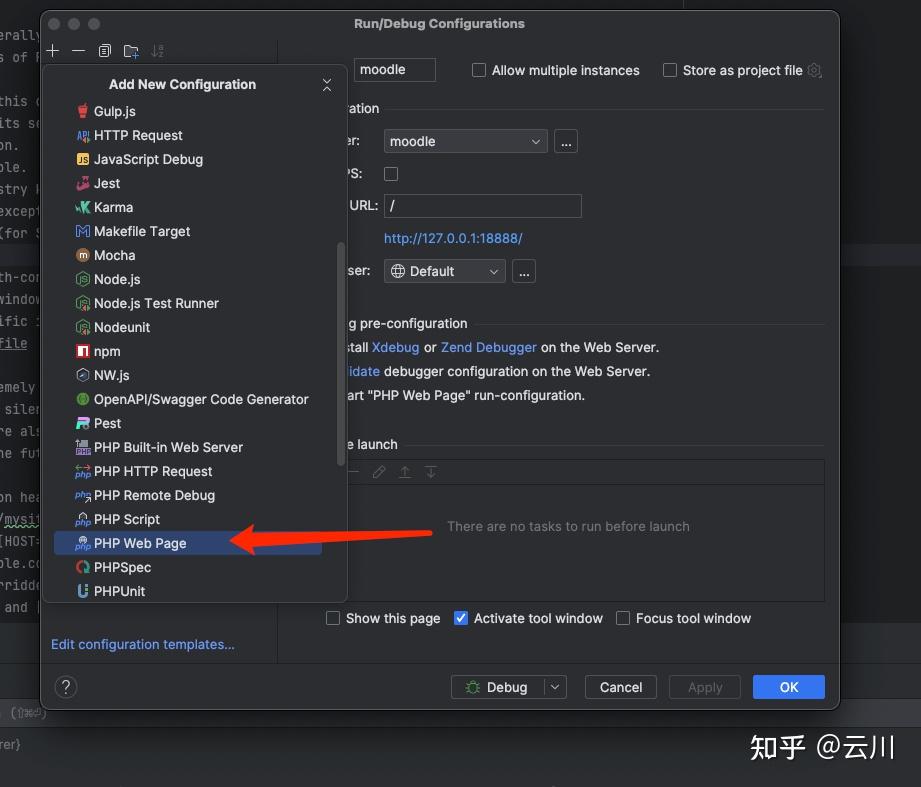Select PHPSpec from the list

click(188, 567)
